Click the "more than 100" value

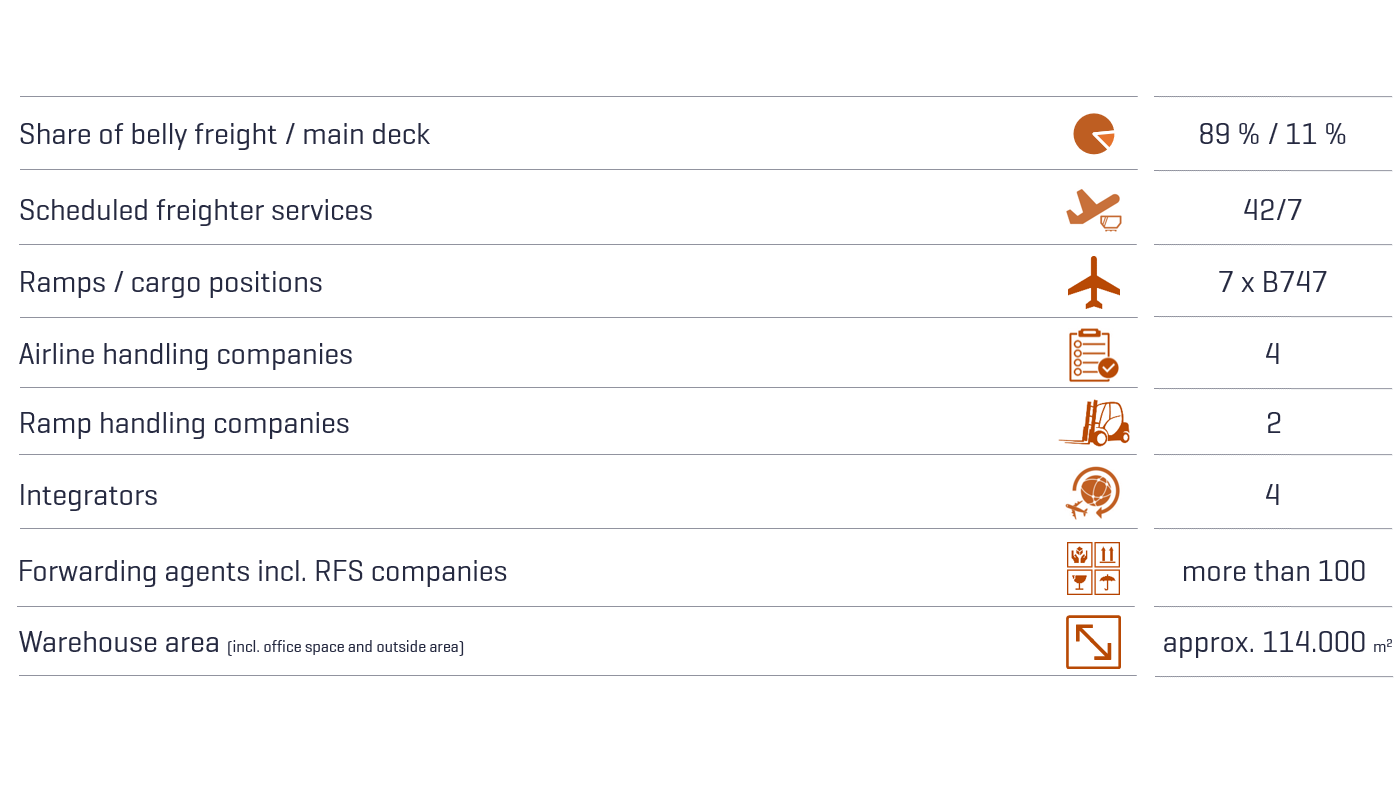(1273, 571)
